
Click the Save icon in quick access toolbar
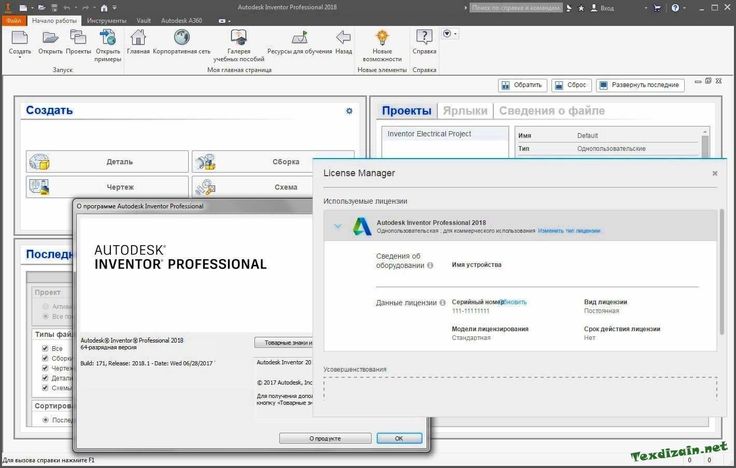(54, 8)
